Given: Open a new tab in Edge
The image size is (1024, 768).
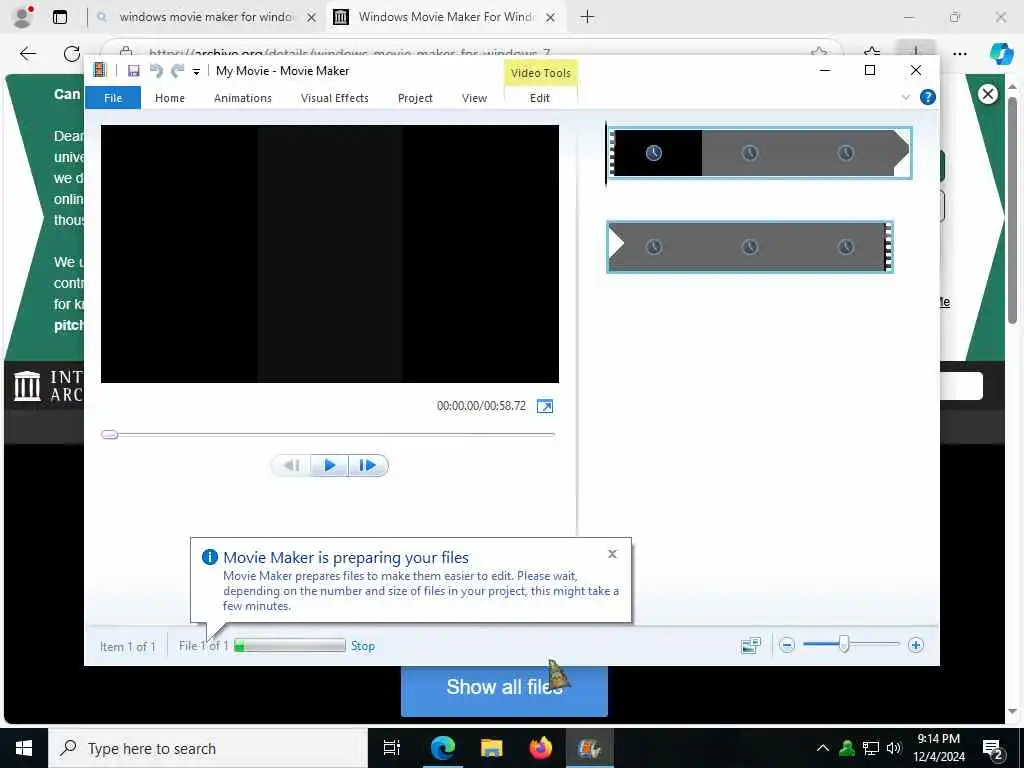Looking at the screenshot, I should (x=587, y=17).
